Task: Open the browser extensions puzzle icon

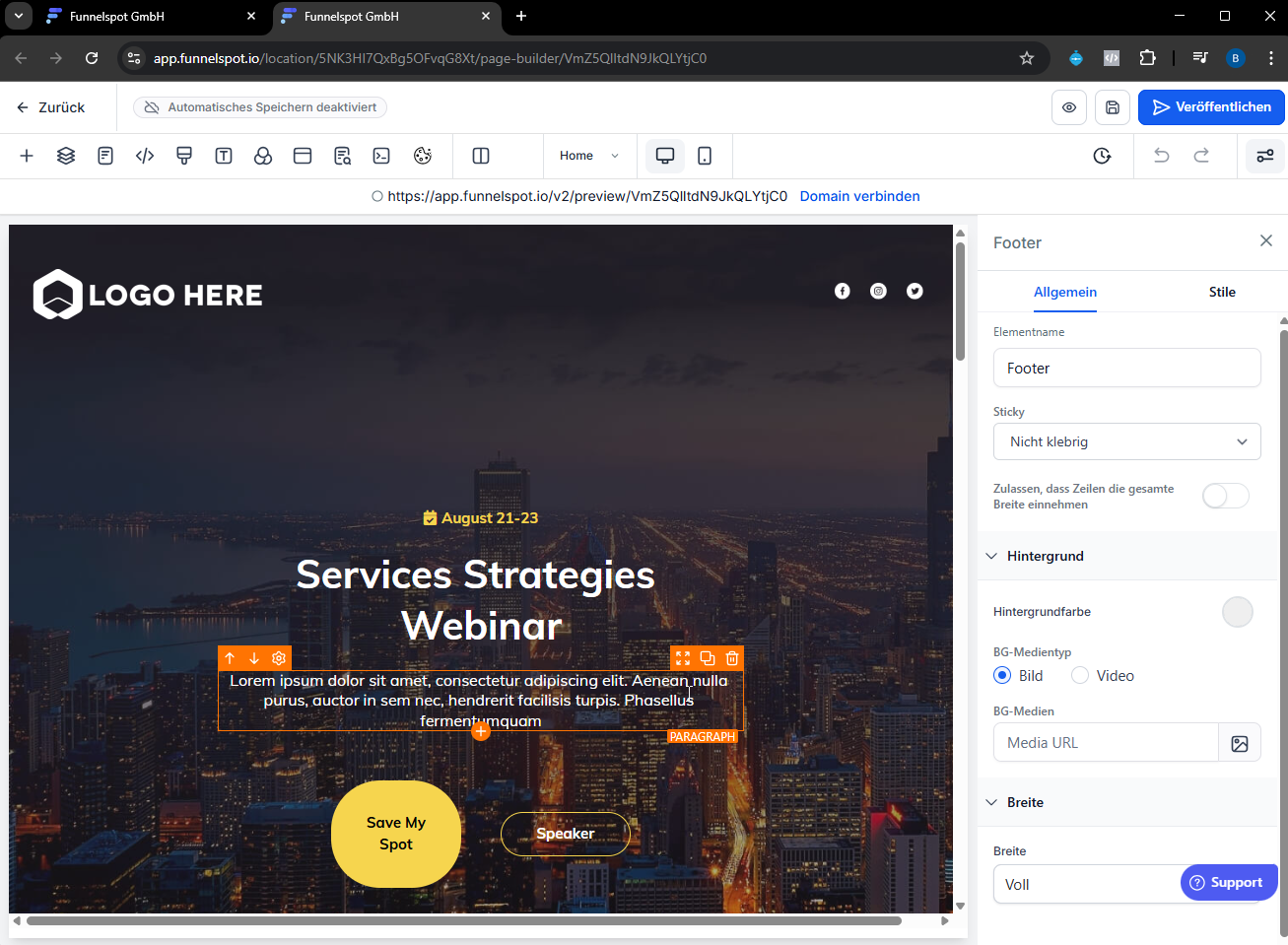Action: click(1148, 58)
